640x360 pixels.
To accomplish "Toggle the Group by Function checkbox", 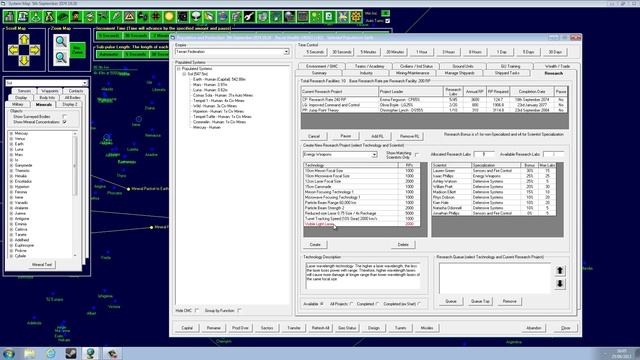I will pos(239,311).
